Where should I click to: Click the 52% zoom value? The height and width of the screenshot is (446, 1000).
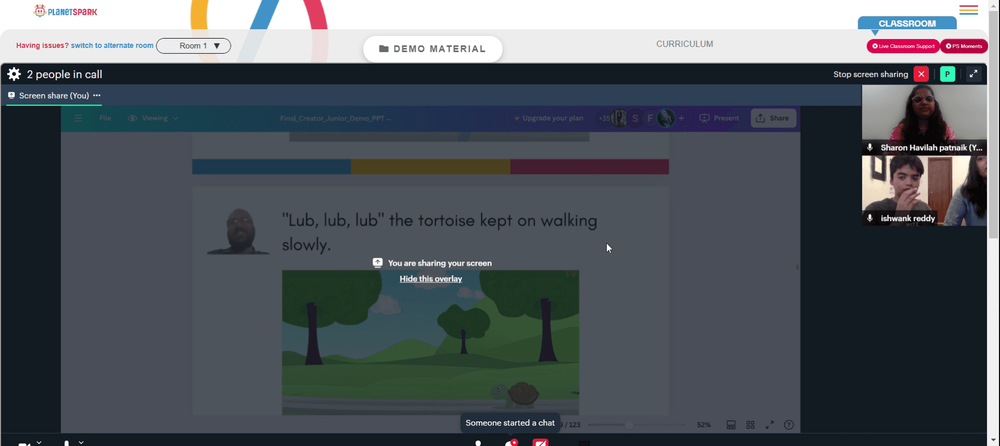[703, 424]
